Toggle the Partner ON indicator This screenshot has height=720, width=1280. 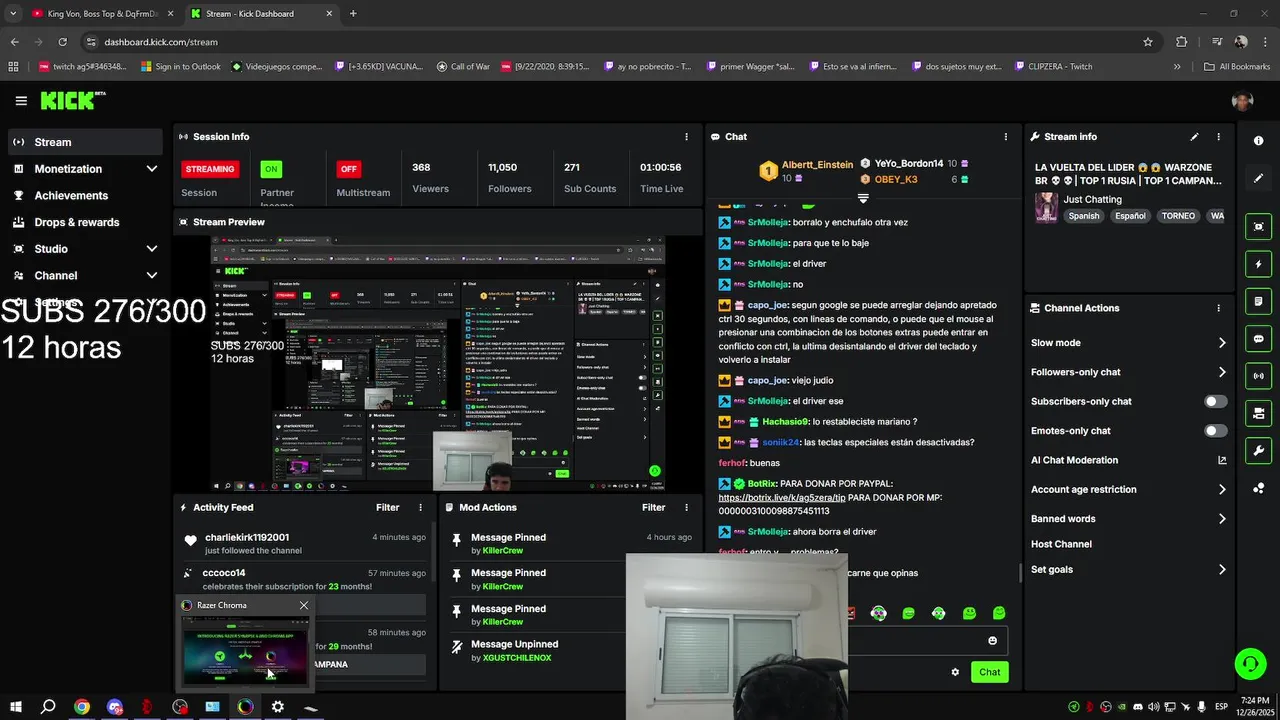pos(271,169)
